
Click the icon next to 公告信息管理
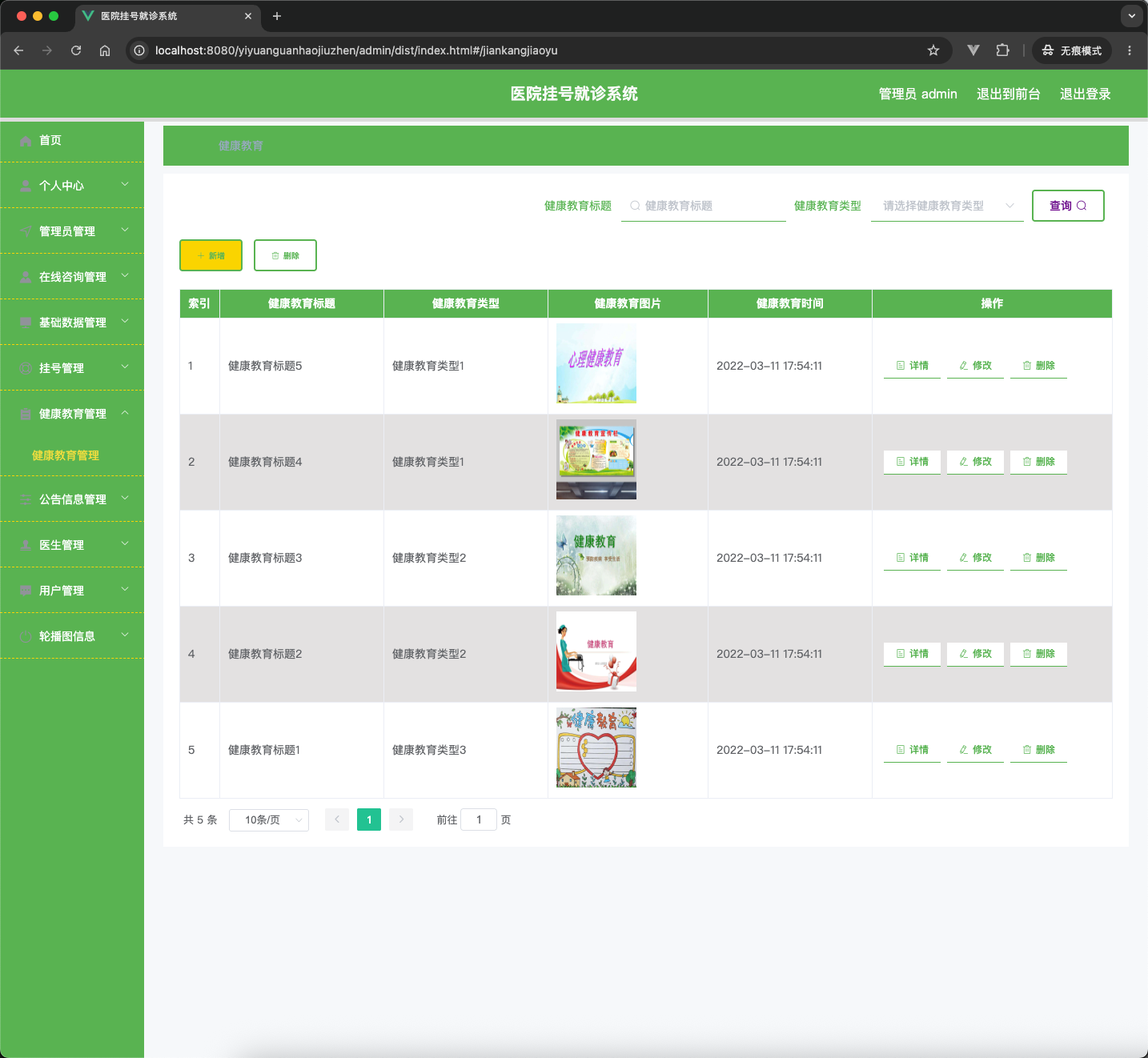click(x=26, y=499)
